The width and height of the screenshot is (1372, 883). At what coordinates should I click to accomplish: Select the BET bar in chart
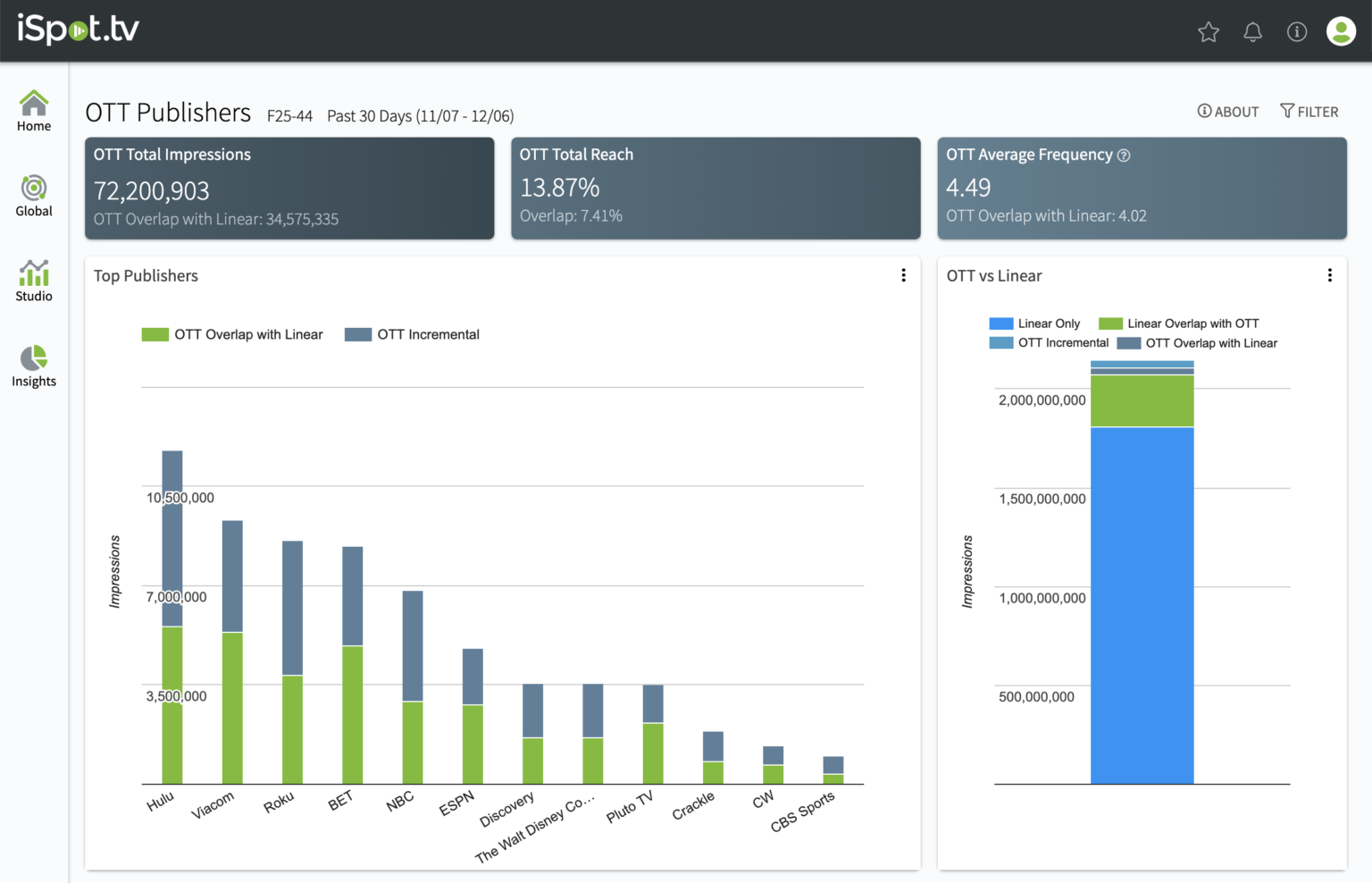[x=353, y=666]
